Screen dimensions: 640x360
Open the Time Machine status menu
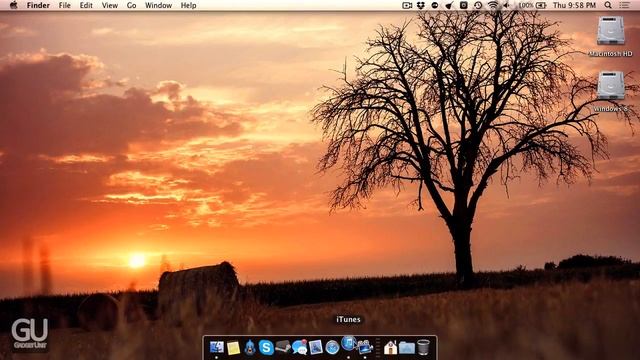(478, 5)
